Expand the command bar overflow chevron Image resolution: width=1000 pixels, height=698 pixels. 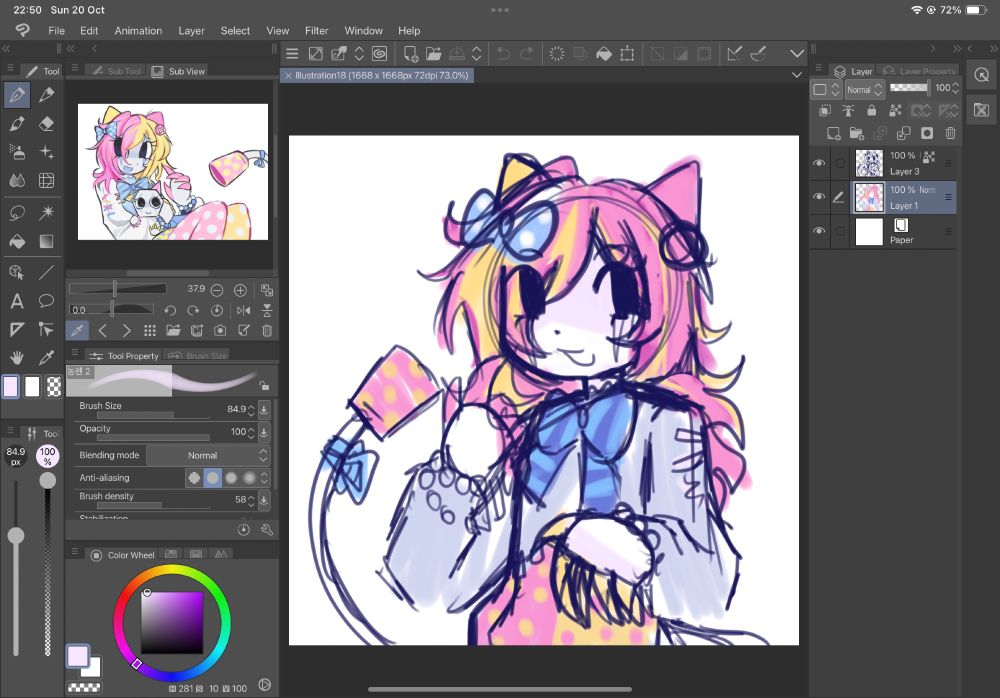(797, 54)
